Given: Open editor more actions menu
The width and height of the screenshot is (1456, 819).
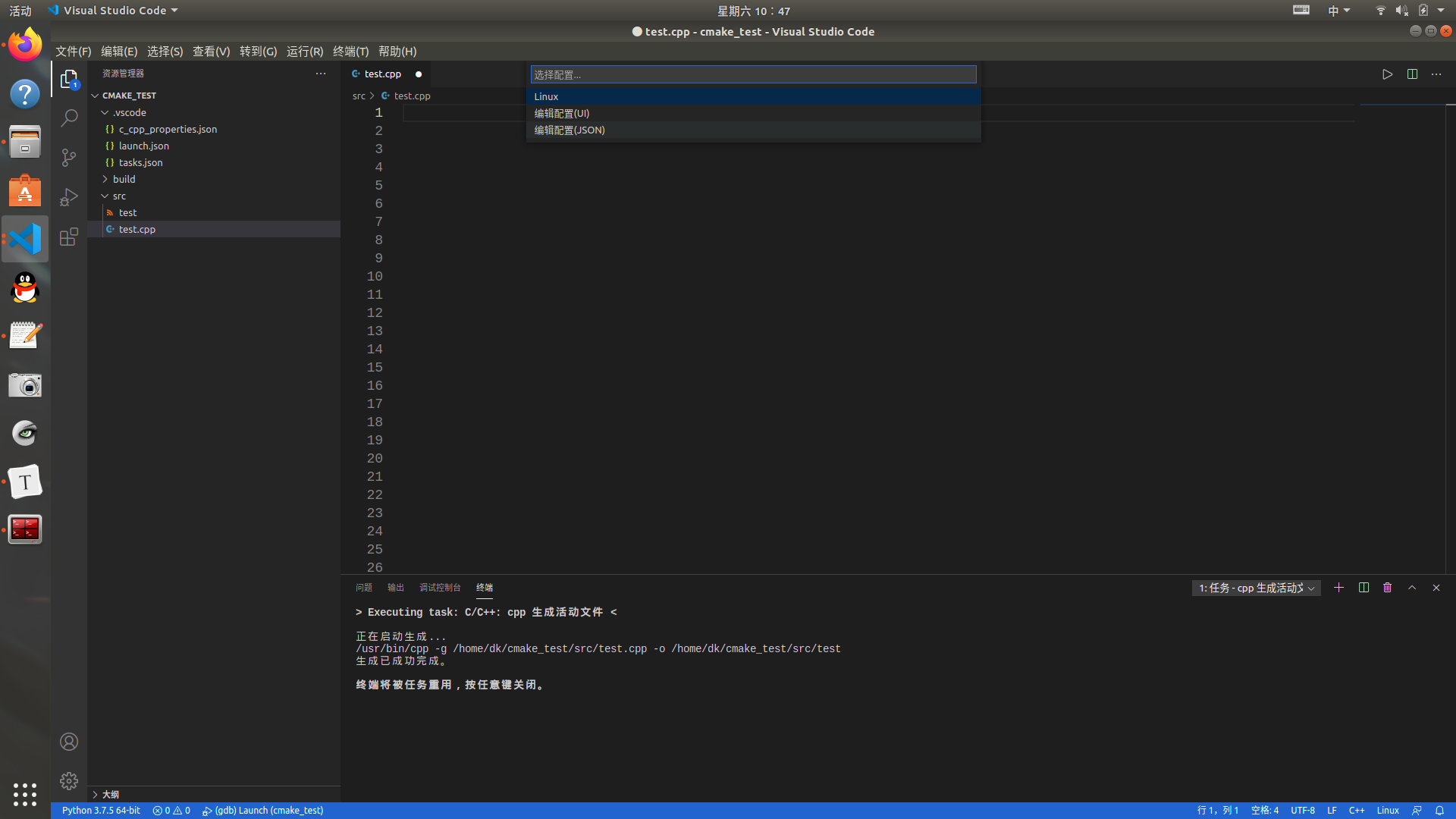Looking at the screenshot, I should coord(1436,74).
